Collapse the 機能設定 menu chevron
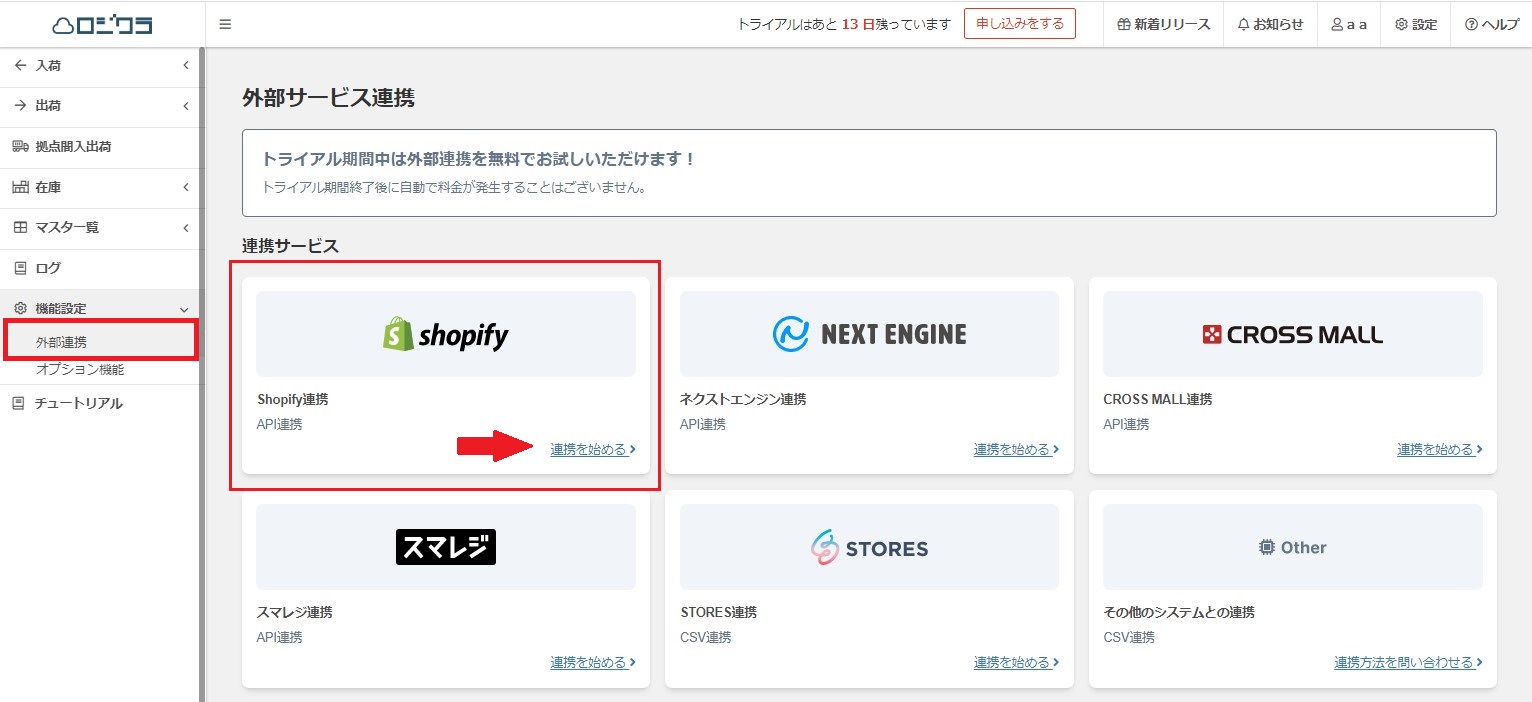 (x=184, y=309)
